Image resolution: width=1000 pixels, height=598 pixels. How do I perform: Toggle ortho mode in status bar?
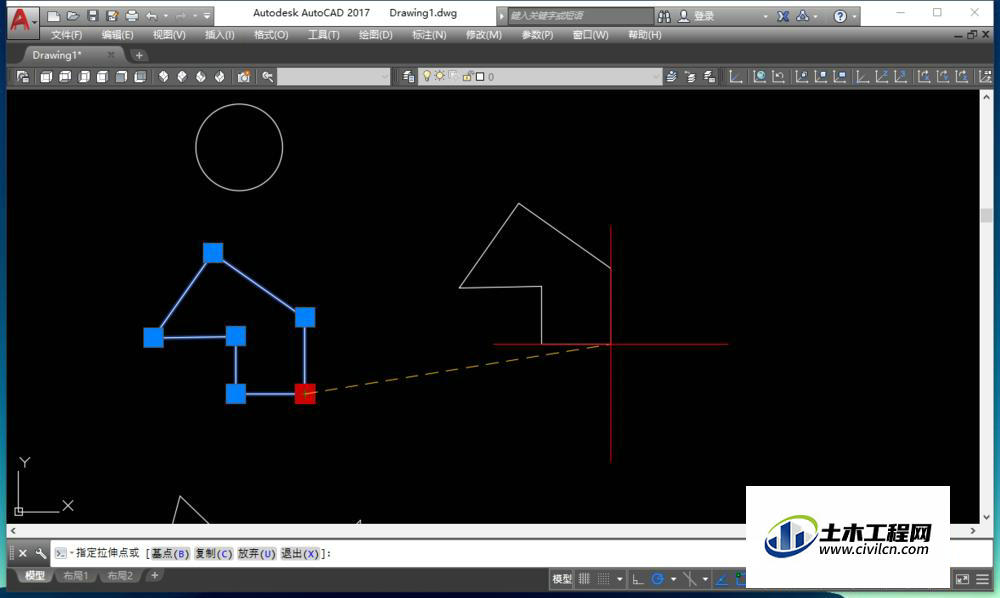tap(637, 579)
